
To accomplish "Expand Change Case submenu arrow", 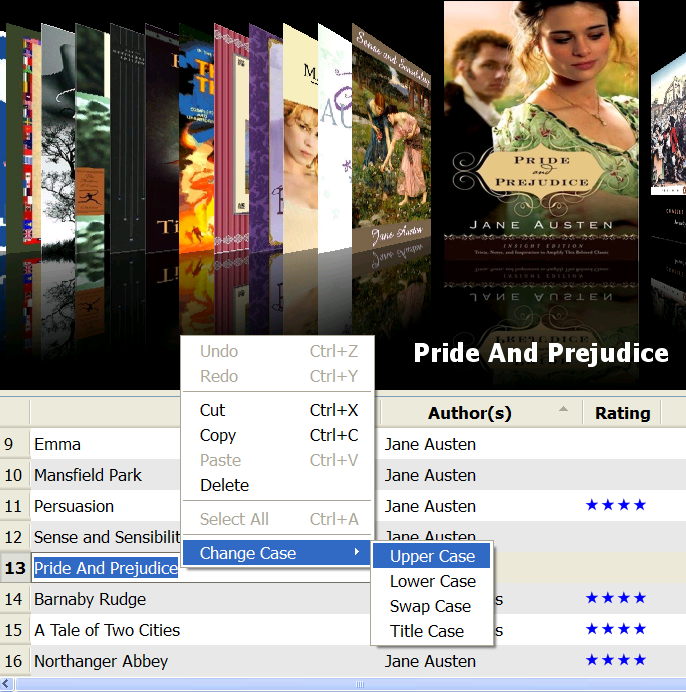I will (x=357, y=552).
